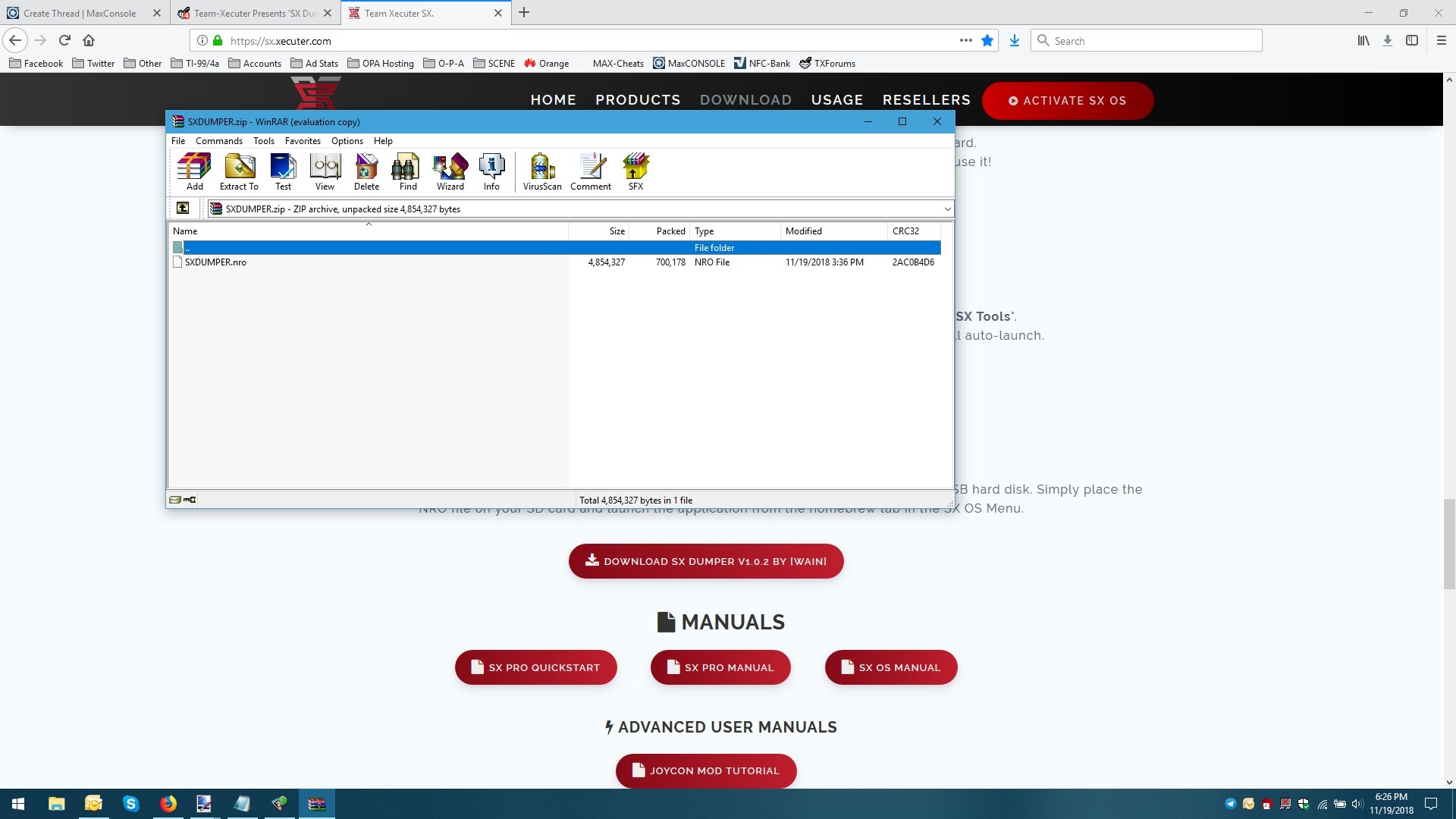Open the SX OS Manual

[891, 667]
